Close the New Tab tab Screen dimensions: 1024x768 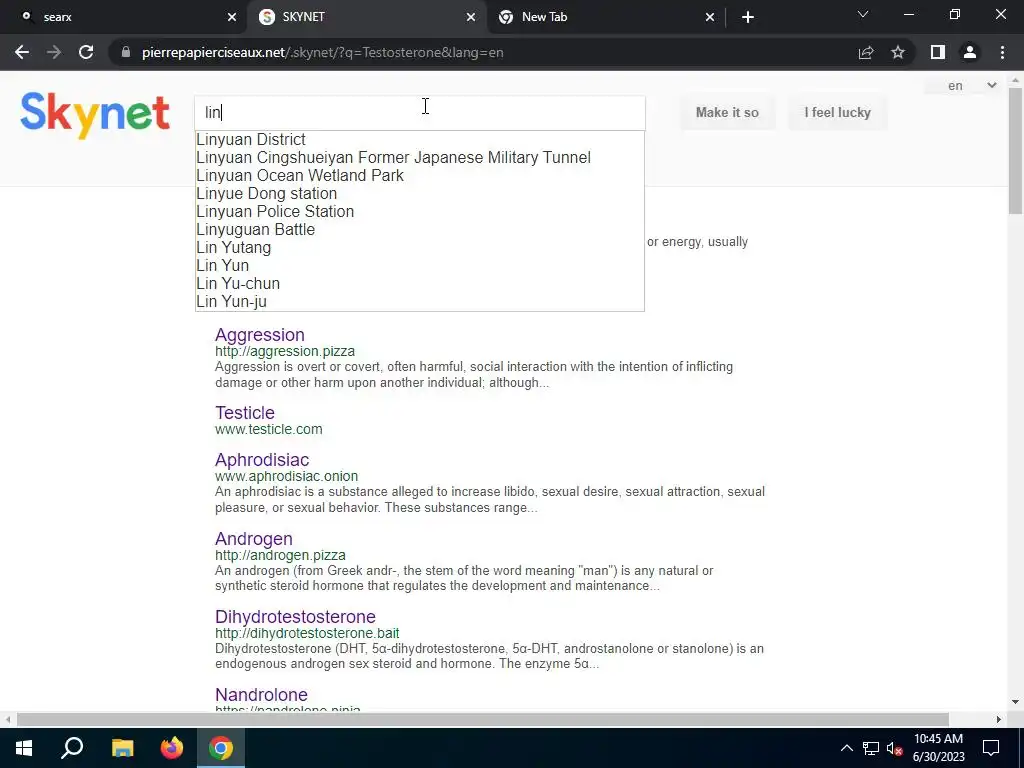click(710, 17)
